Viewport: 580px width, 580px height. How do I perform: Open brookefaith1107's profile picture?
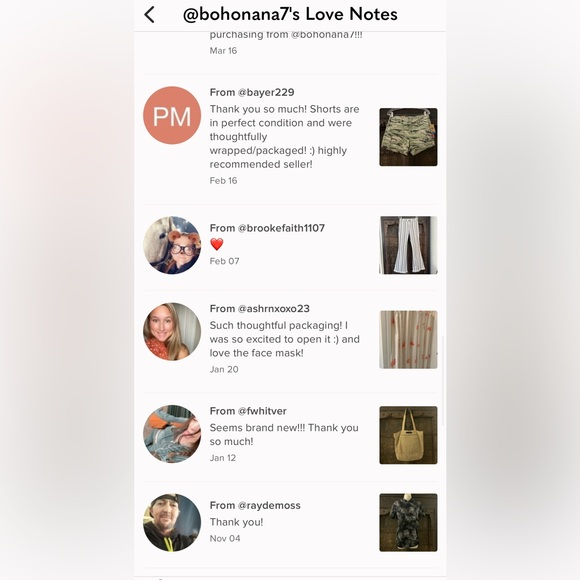[172, 245]
